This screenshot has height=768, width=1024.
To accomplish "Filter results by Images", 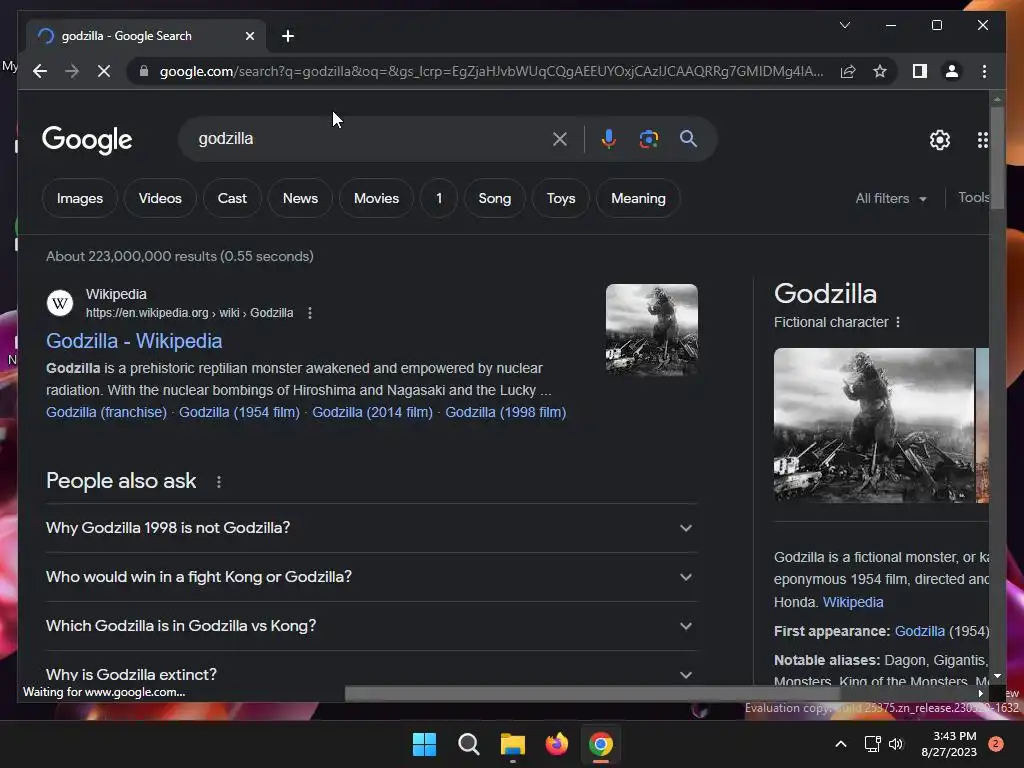I will (x=80, y=199).
